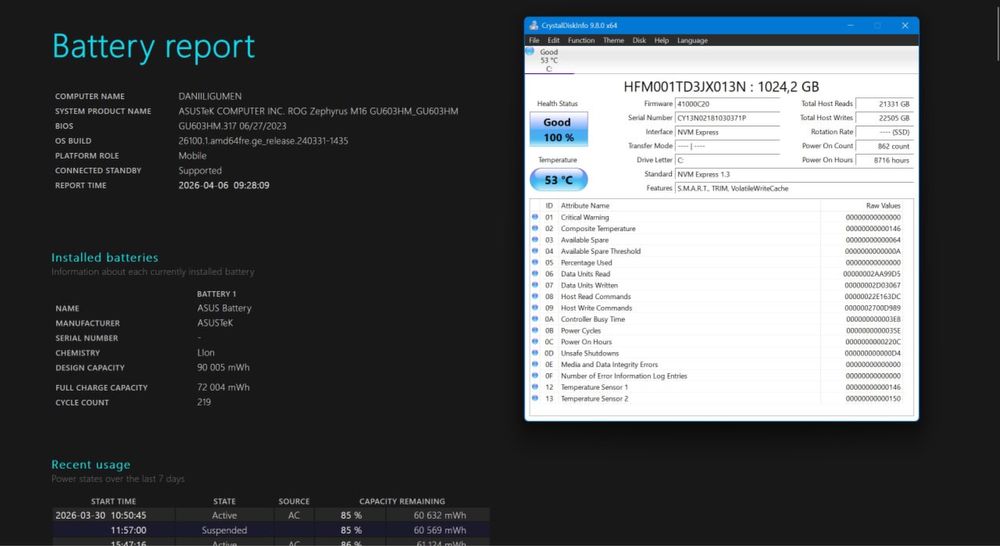This screenshot has width=1000, height=546.
Task: Click the Power On Hours value 8716 hours
Action: (x=884, y=160)
